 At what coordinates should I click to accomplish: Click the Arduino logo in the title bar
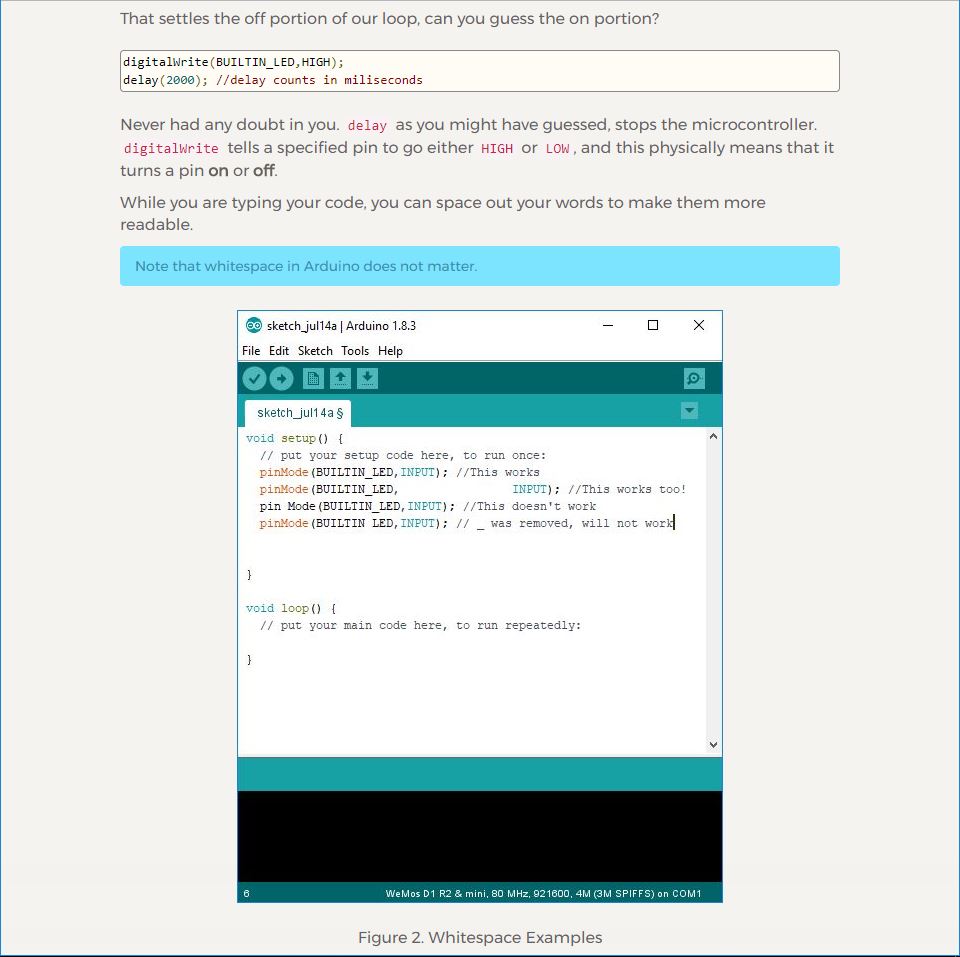(254, 325)
